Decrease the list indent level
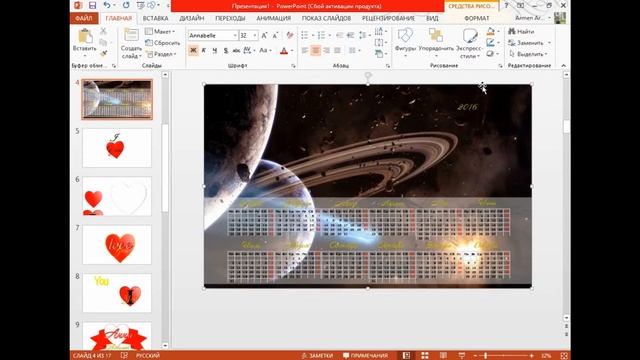The height and width of the screenshot is (360, 640). tap(340, 36)
